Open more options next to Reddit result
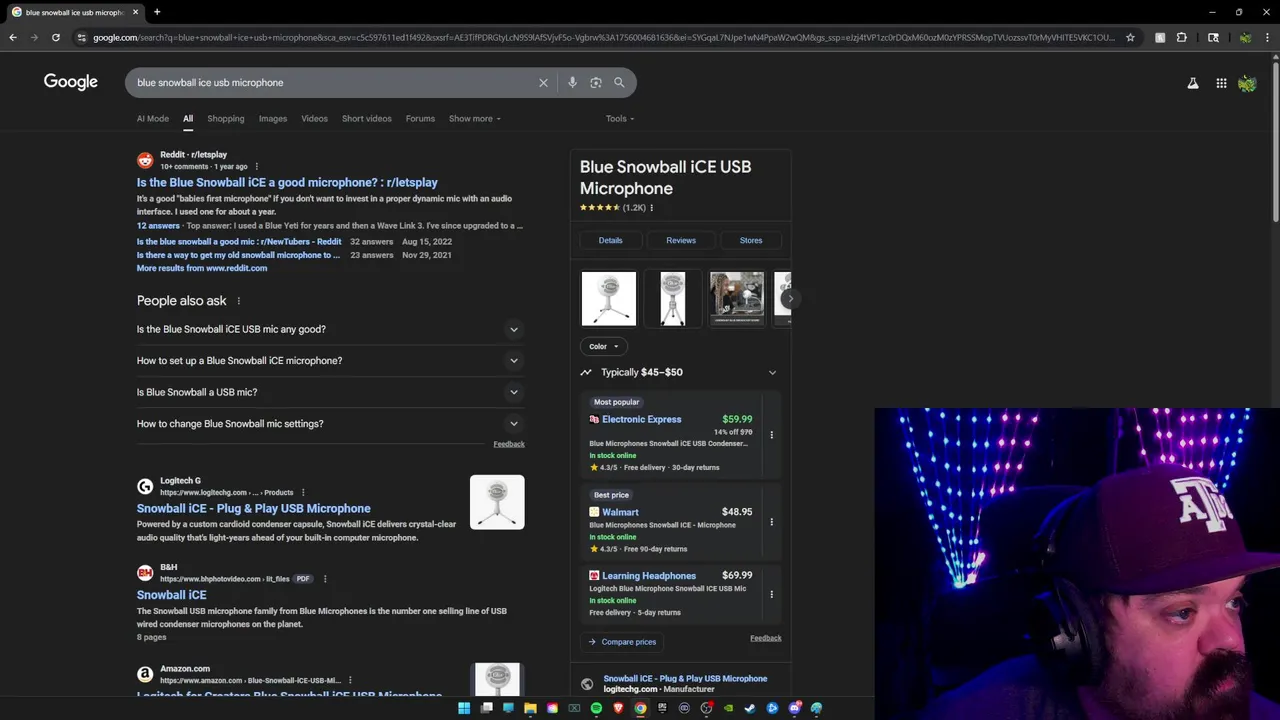1280x720 pixels. coord(257,167)
